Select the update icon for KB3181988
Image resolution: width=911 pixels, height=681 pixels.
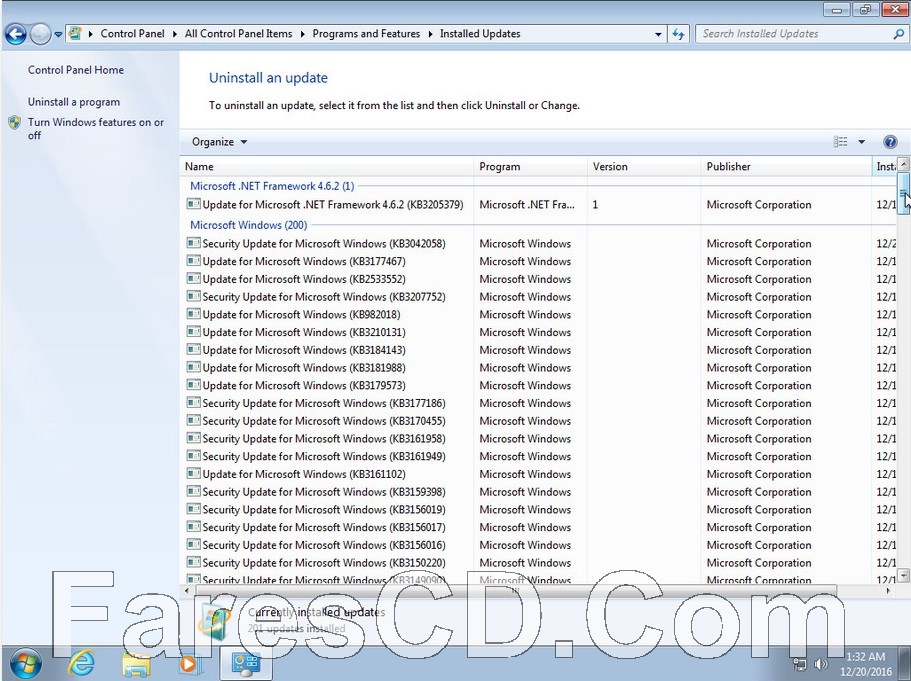tap(193, 367)
